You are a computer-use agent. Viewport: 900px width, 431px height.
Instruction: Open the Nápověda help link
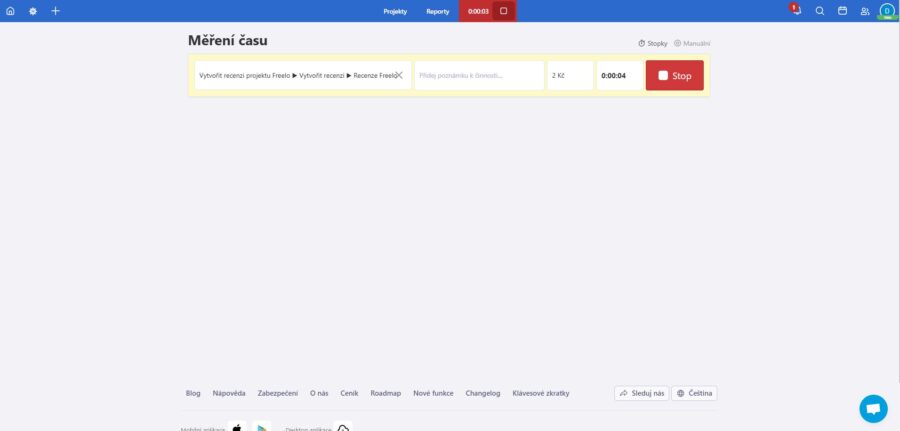(229, 393)
